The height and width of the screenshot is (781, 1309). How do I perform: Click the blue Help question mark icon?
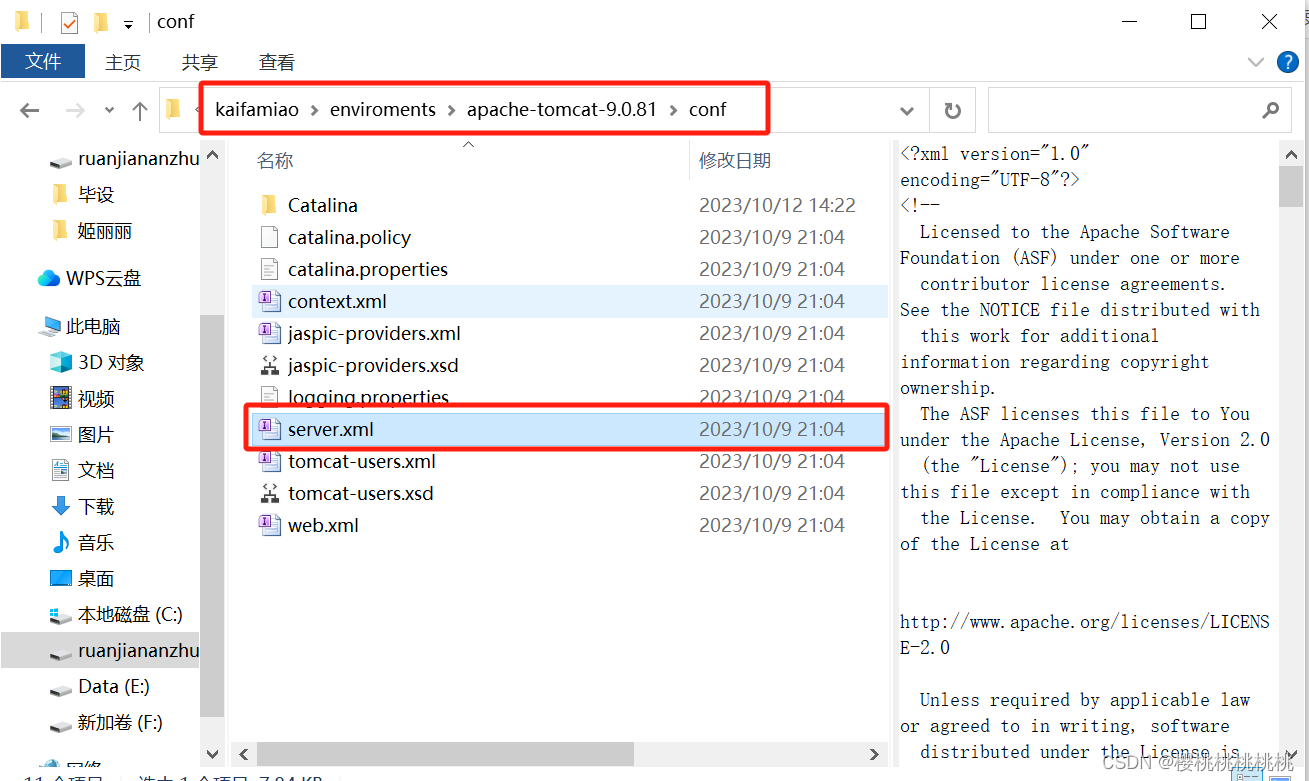1288,62
